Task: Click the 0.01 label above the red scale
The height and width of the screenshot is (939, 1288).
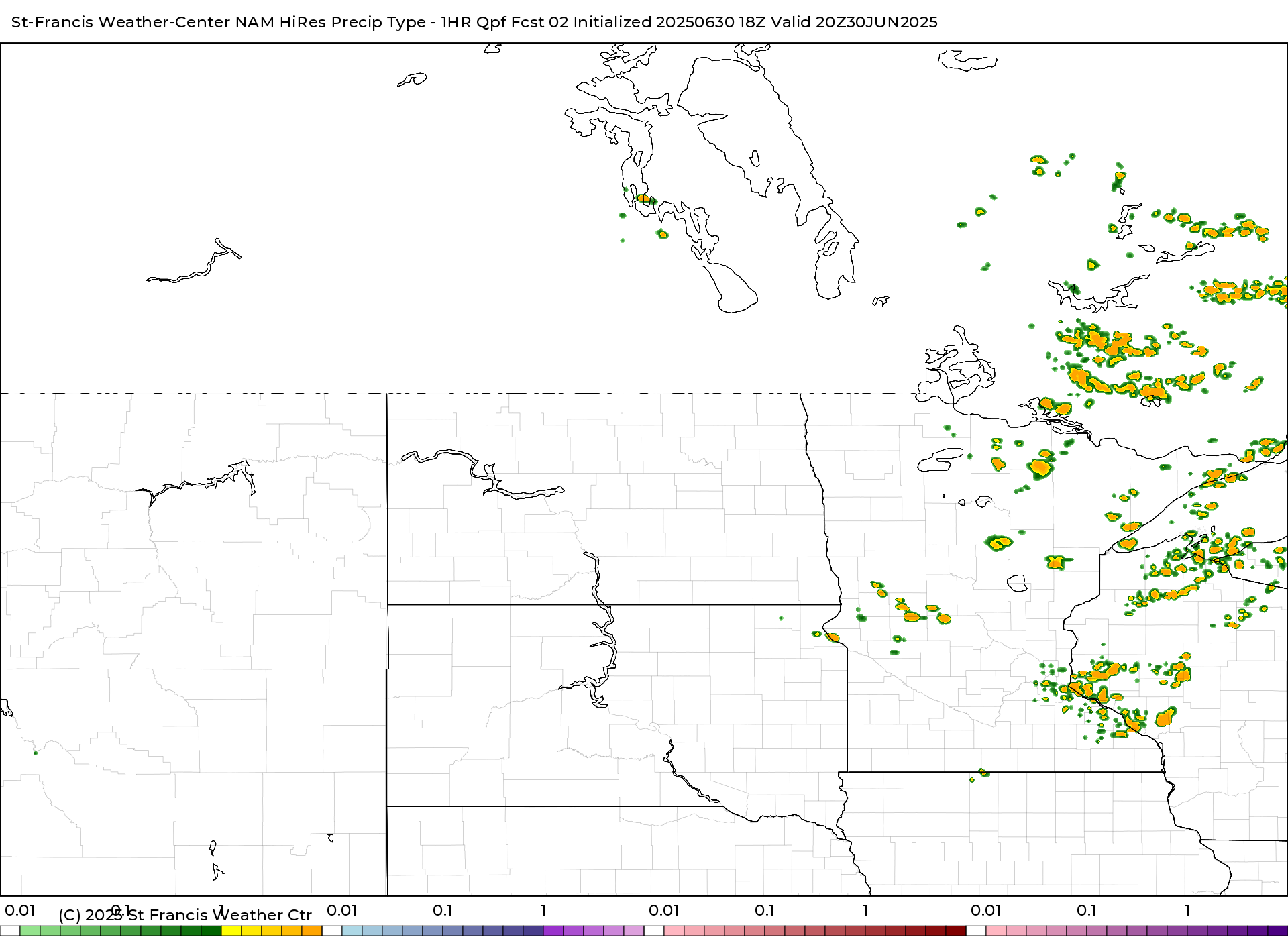Action: pyautogui.click(x=663, y=910)
